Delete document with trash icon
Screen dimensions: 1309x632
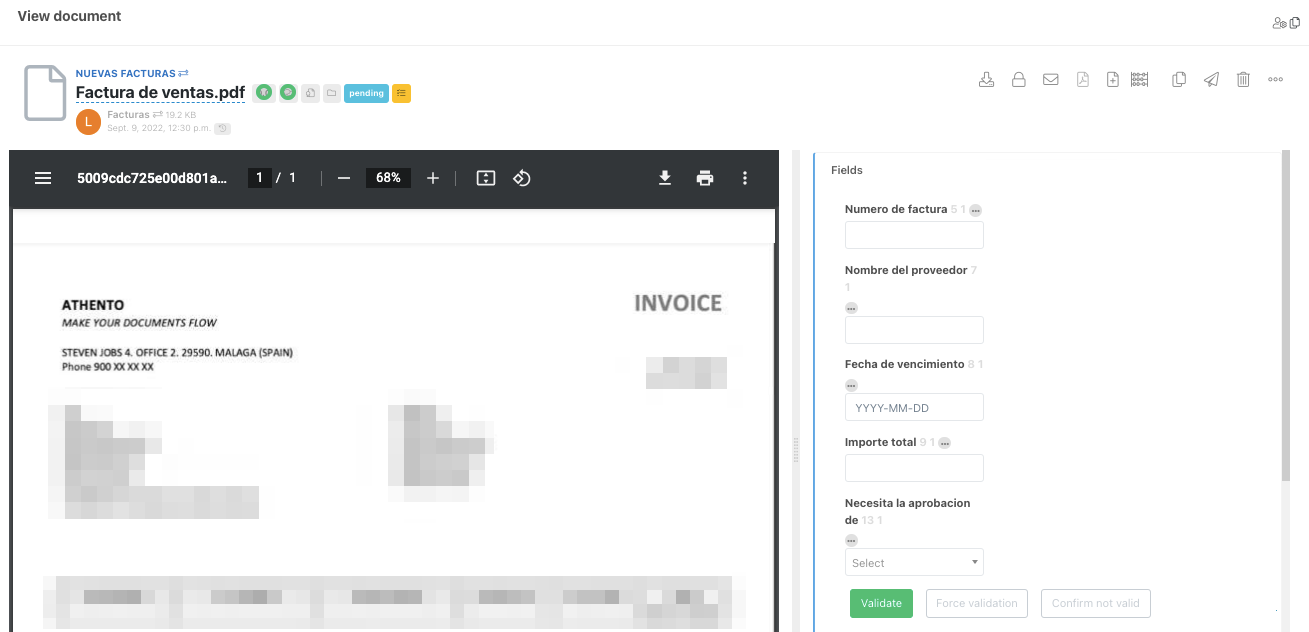1243,80
